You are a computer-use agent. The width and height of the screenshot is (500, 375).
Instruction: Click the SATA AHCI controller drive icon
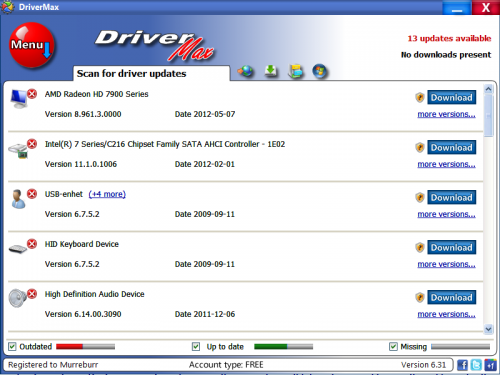tap(19, 150)
